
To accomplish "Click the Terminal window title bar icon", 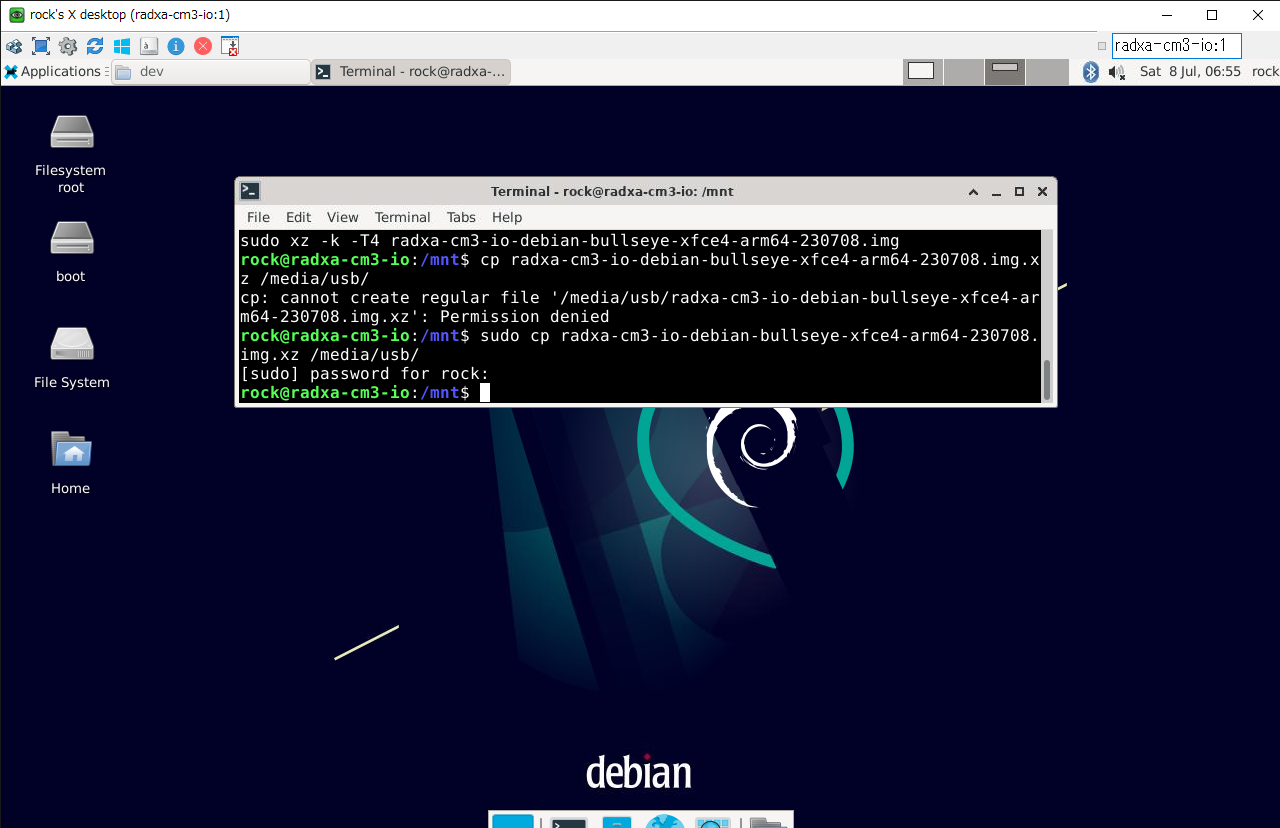I will click(250, 191).
